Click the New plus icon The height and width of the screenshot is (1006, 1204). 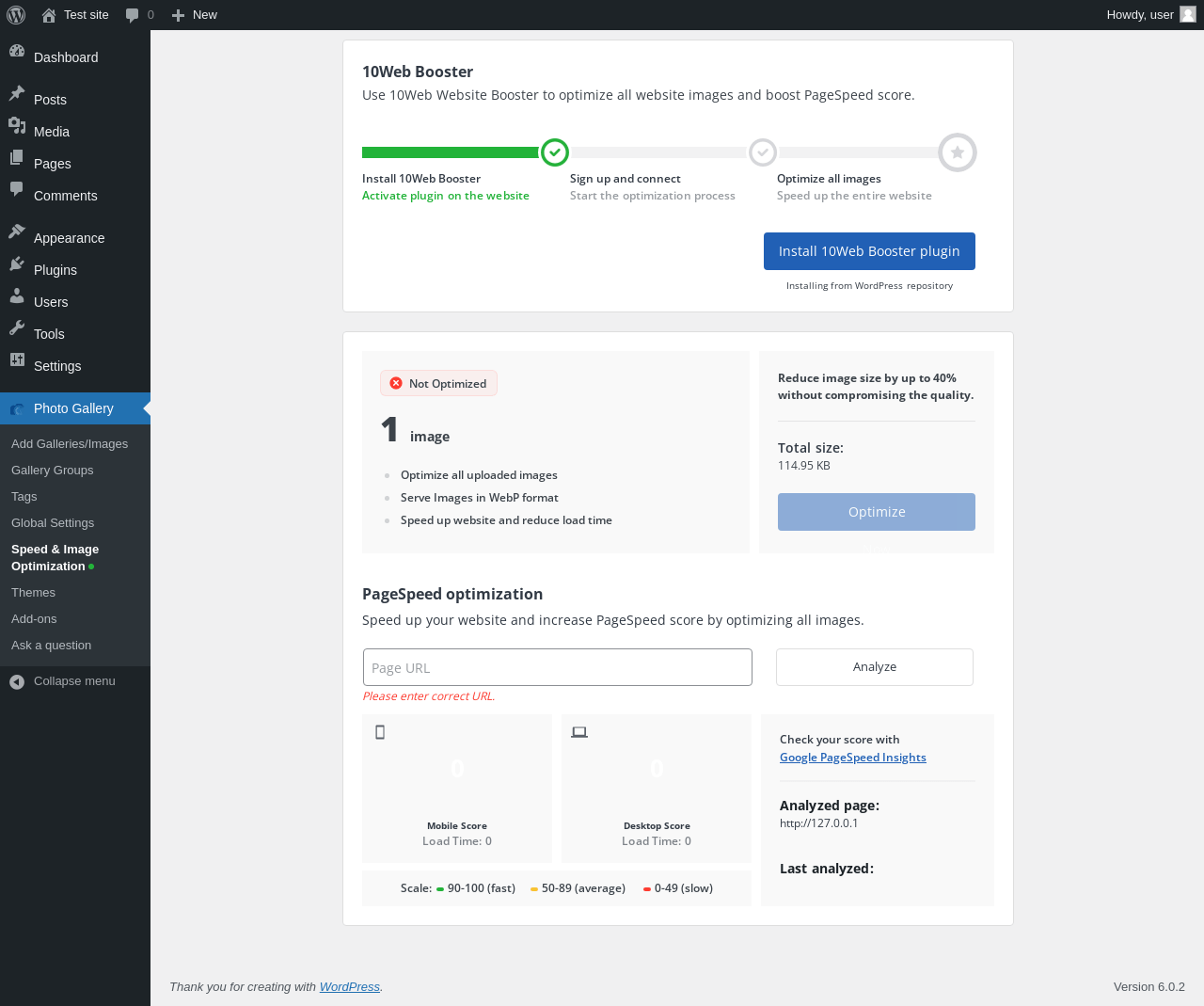[x=178, y=15]
